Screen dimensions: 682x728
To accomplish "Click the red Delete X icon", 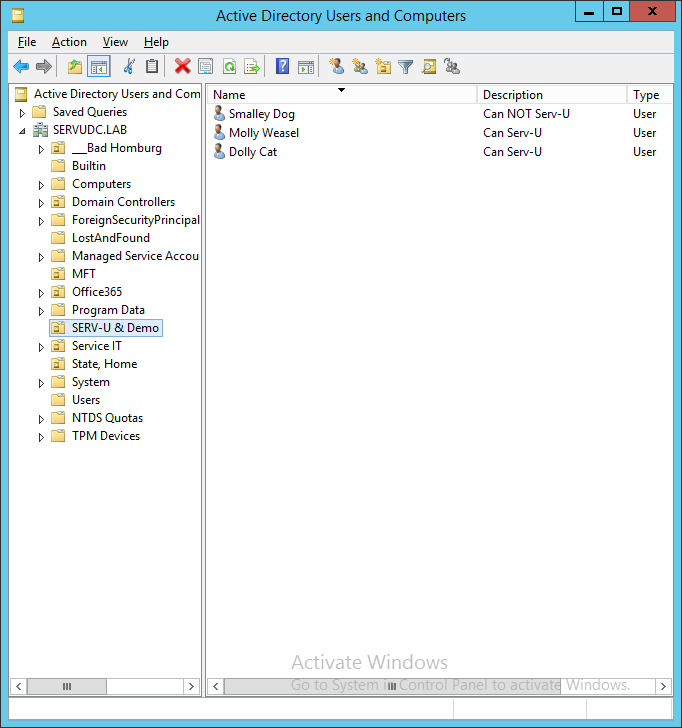I will click(x=182, y=67).
